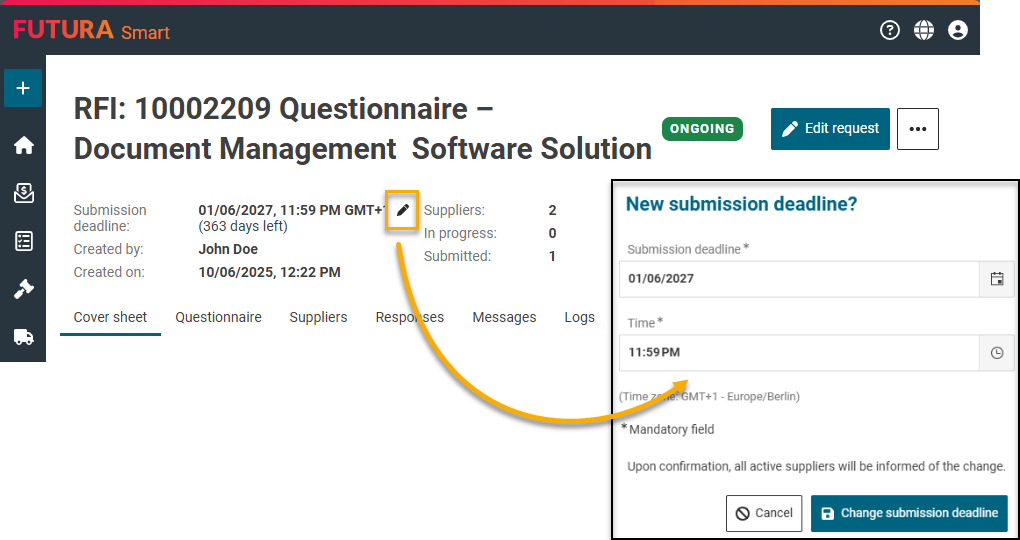Viewport: 1020px width, 540px height.
Task: Open the invoice envelope sidebar icon
Action: click(23, 193)
